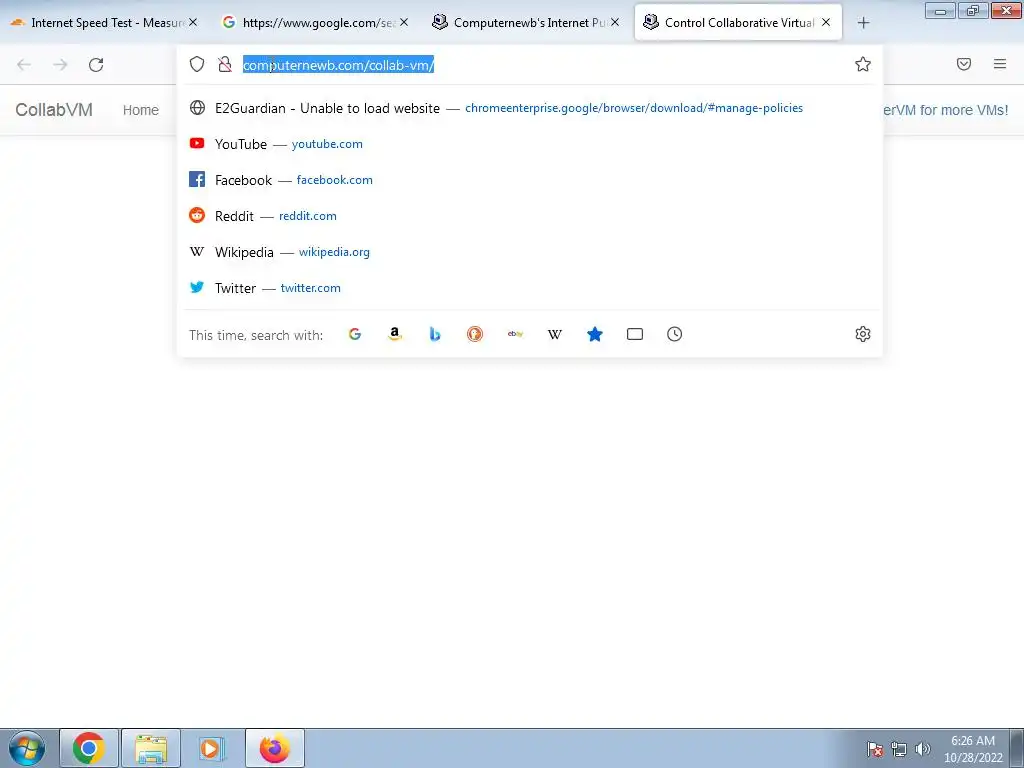1024x768 pixels.
Task: Click the CollabVM site logo
Action: point(54,110)
